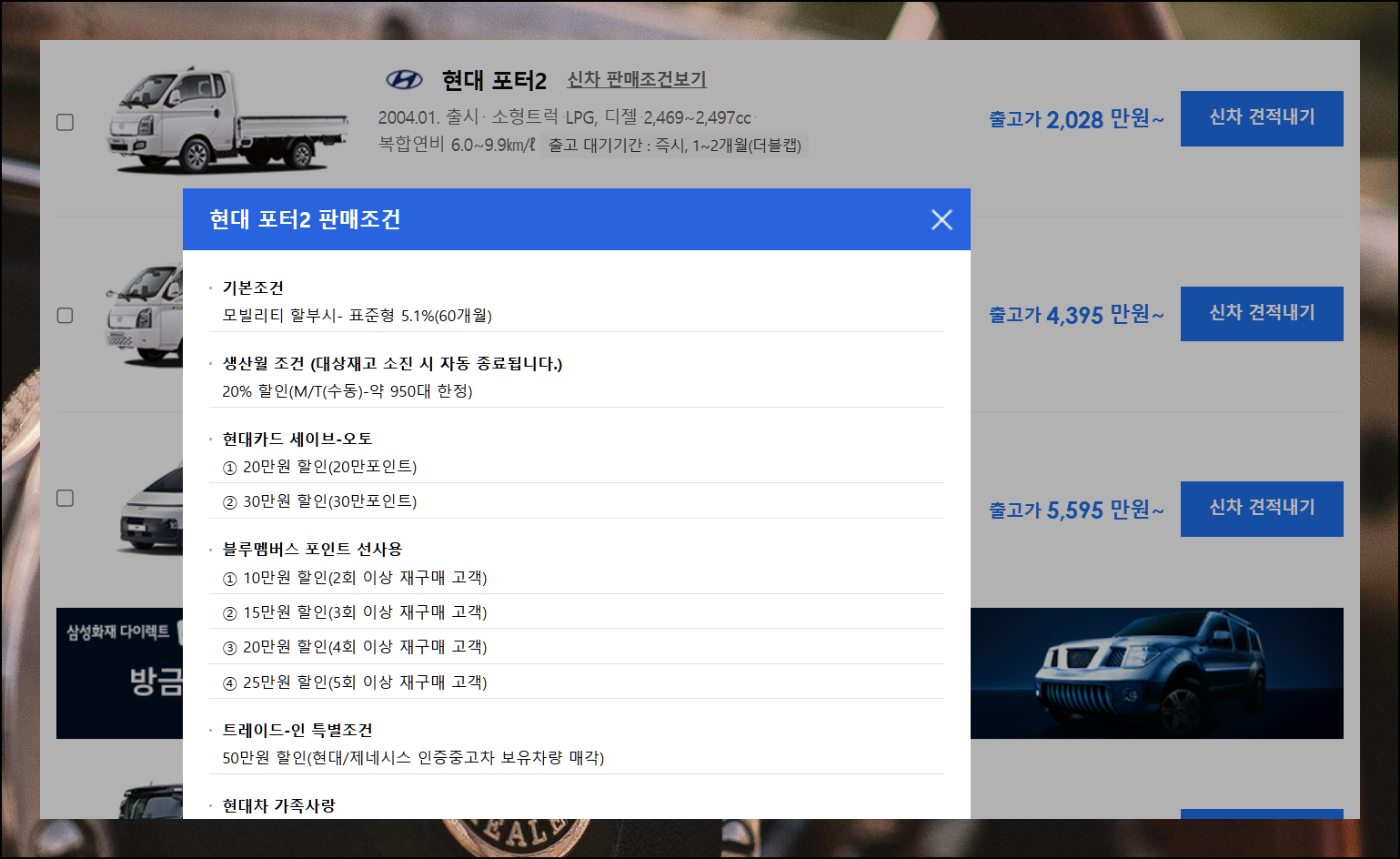Click the 기본조건 heading

(253, 288)
